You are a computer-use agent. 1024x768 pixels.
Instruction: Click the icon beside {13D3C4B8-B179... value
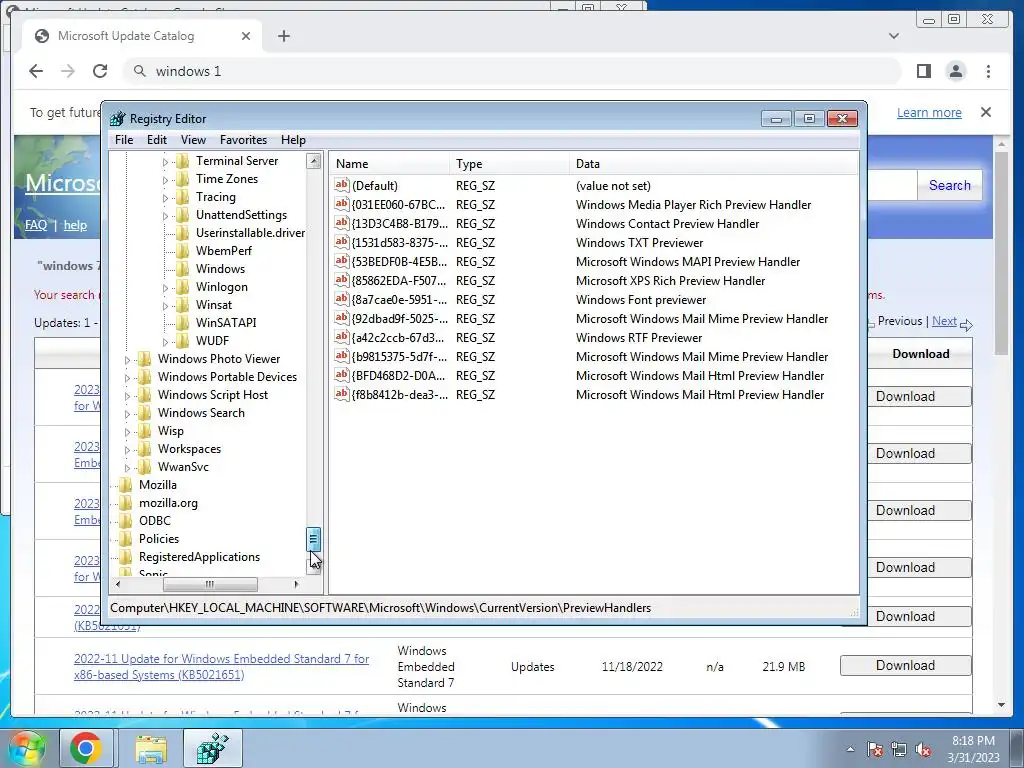tap(342, 223)
